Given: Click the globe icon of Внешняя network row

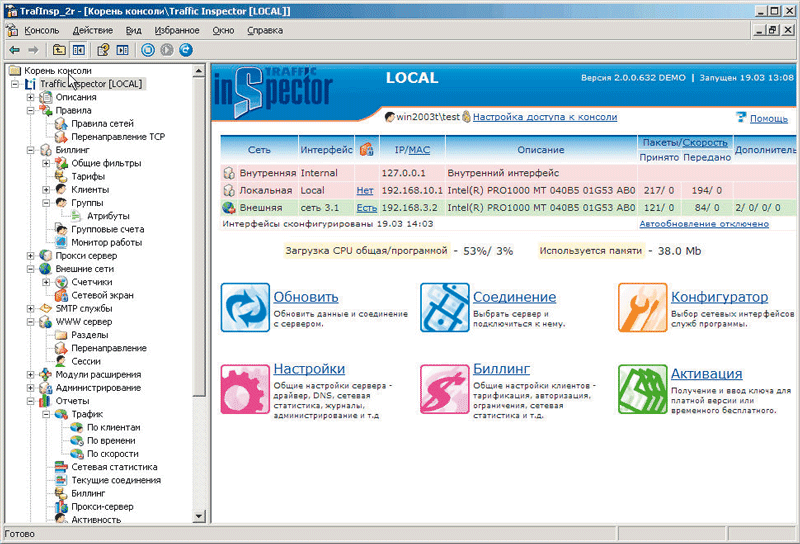Looking at the screenshot, I should tap(229, 208).
